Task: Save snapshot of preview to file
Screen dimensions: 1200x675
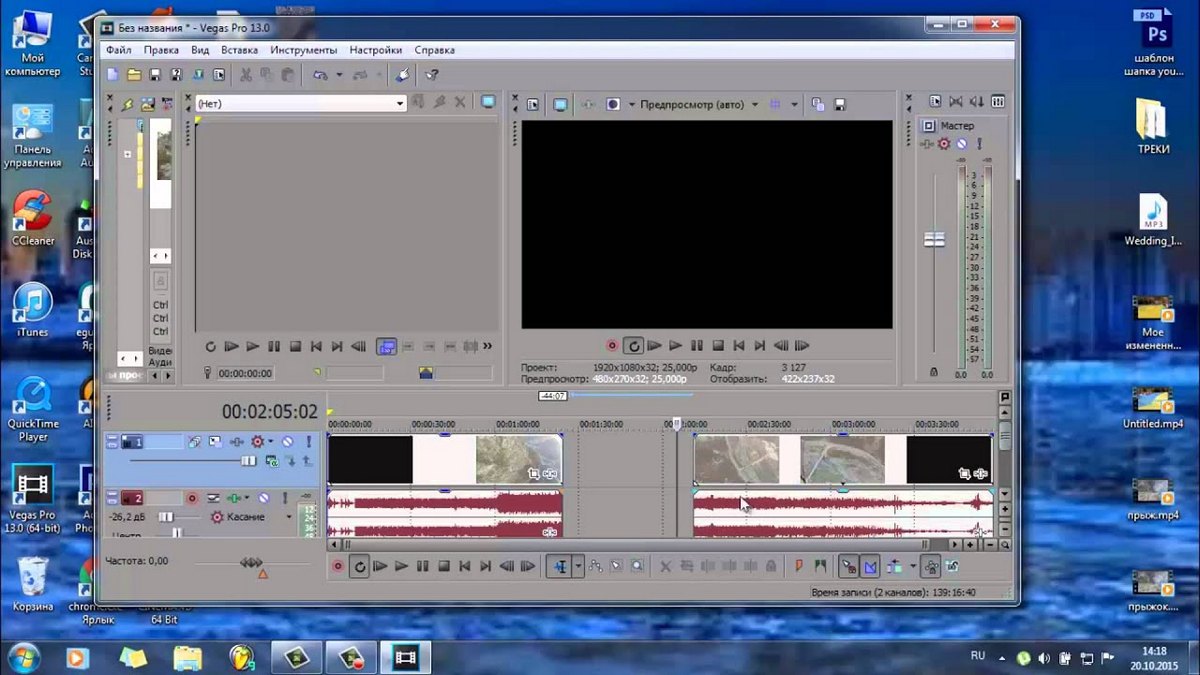Action: pos(840,104)
